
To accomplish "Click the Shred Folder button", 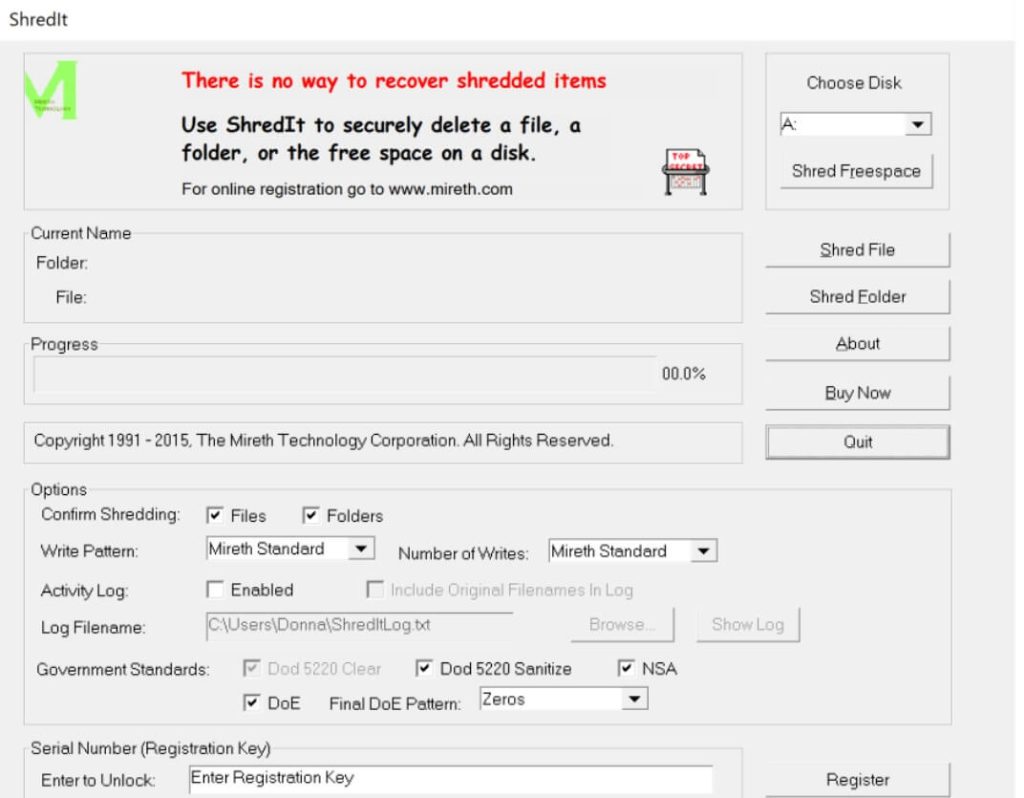I will pos(857,297).
